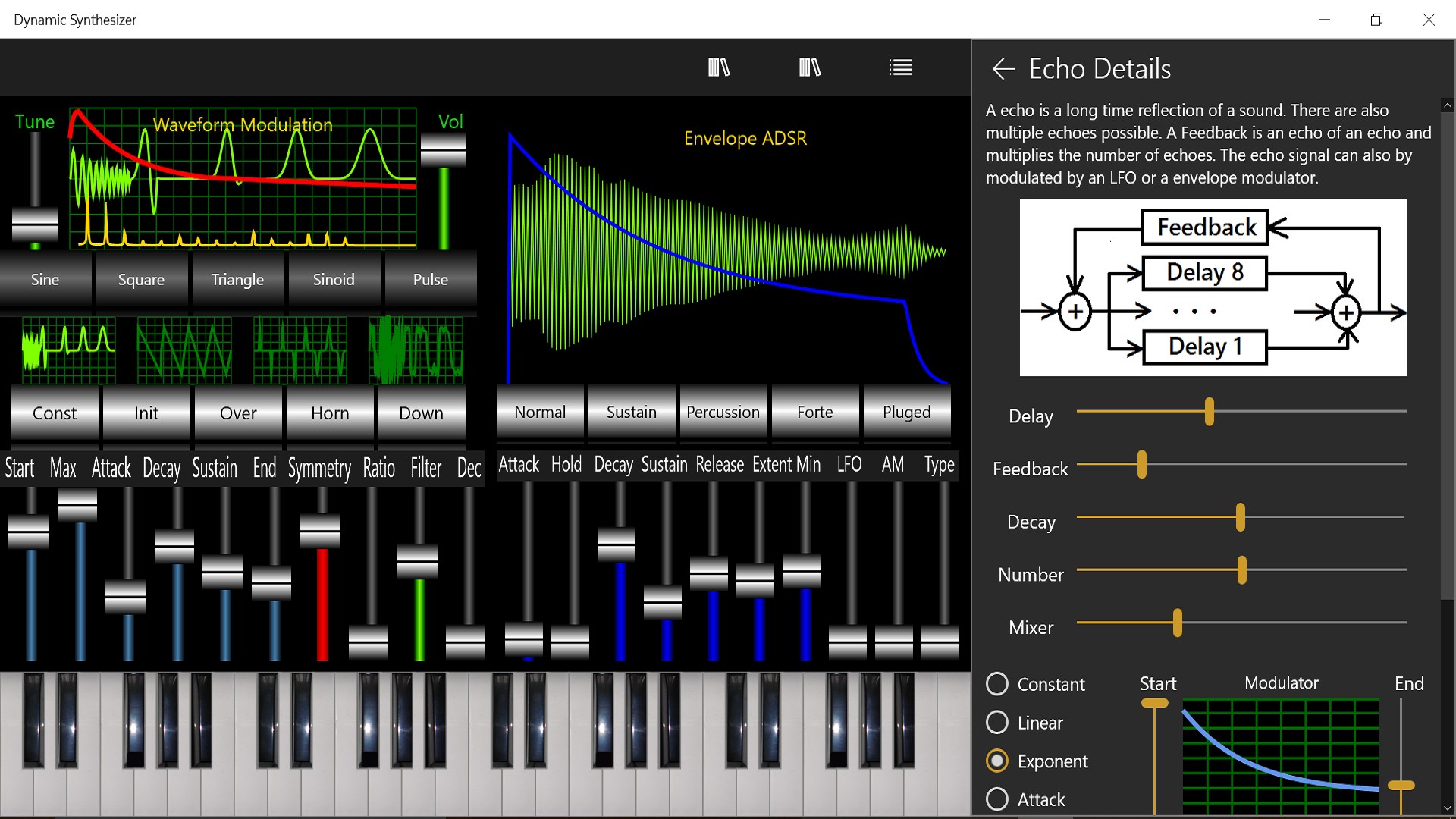The image size is (1456, 819).
Task: Select the Sine waveform
Action: coord(45,279)
